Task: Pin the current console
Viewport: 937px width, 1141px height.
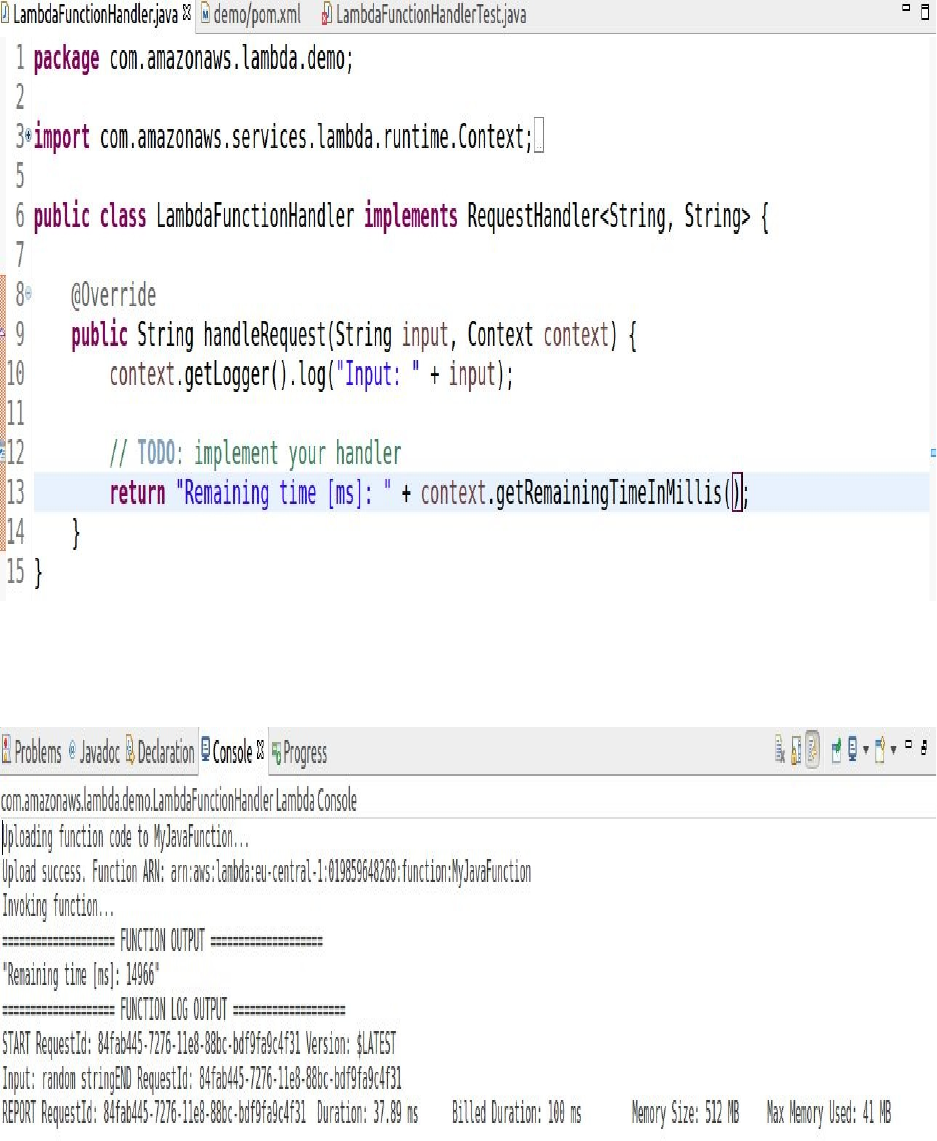Action: tap(837, 749)
